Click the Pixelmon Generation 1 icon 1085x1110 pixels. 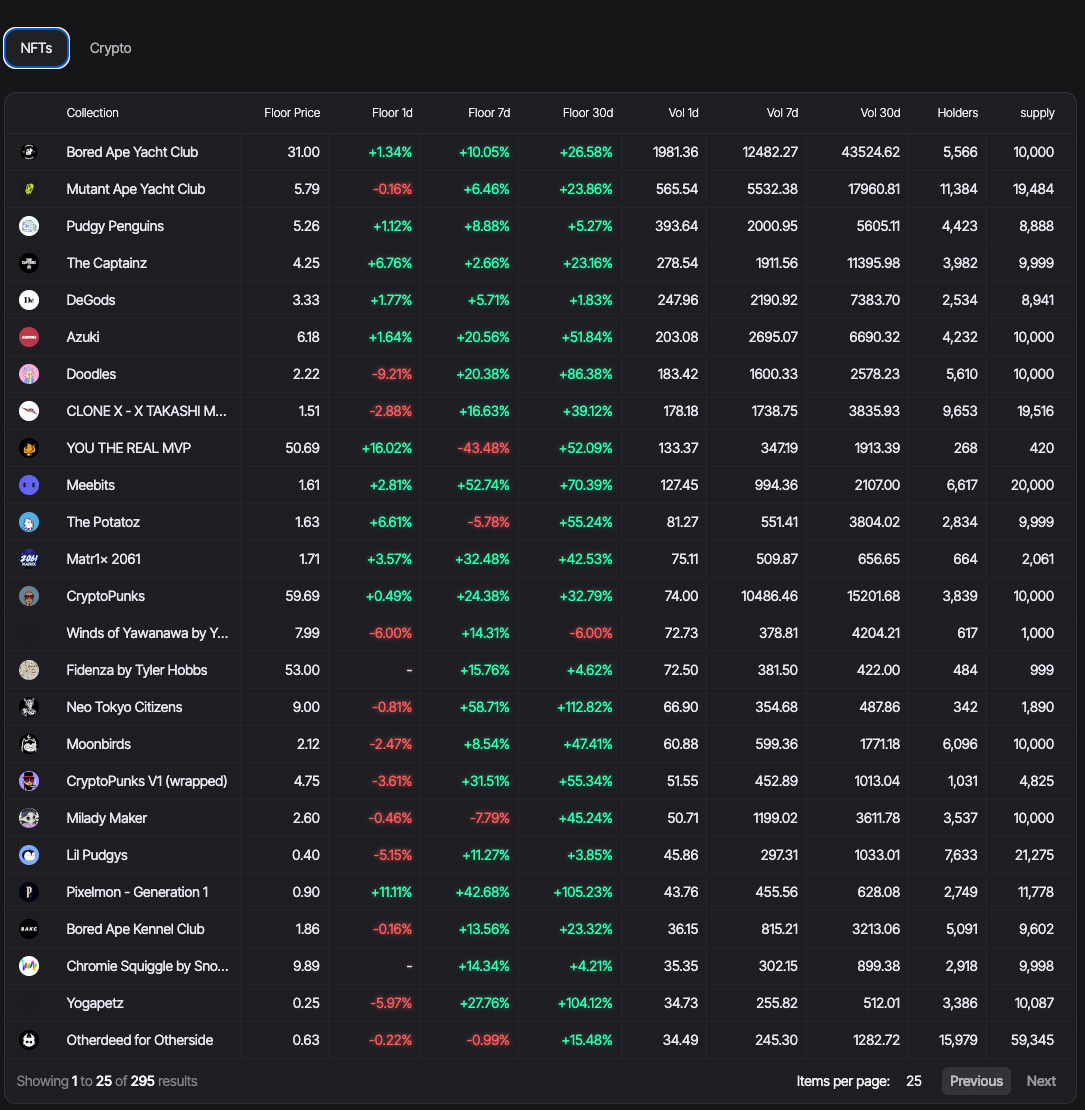click(29, 892)
